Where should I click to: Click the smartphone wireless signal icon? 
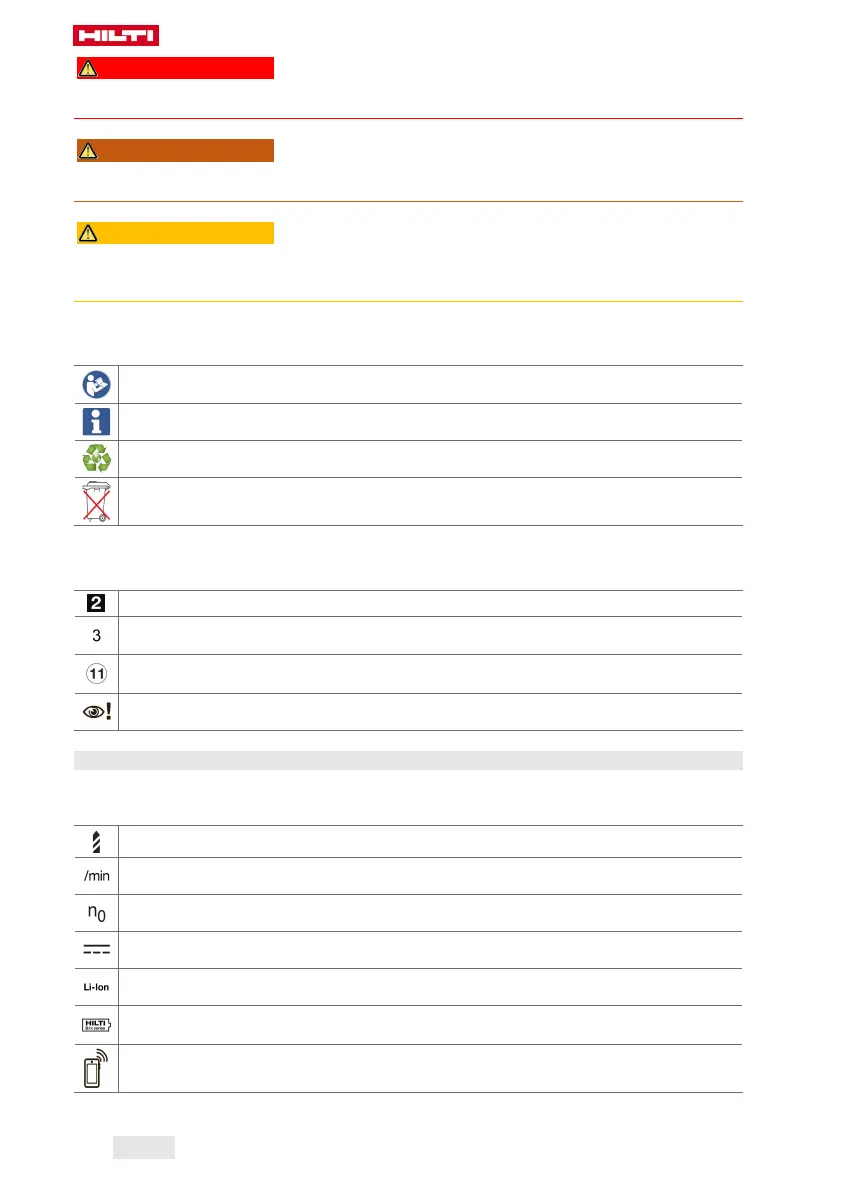96,1069
